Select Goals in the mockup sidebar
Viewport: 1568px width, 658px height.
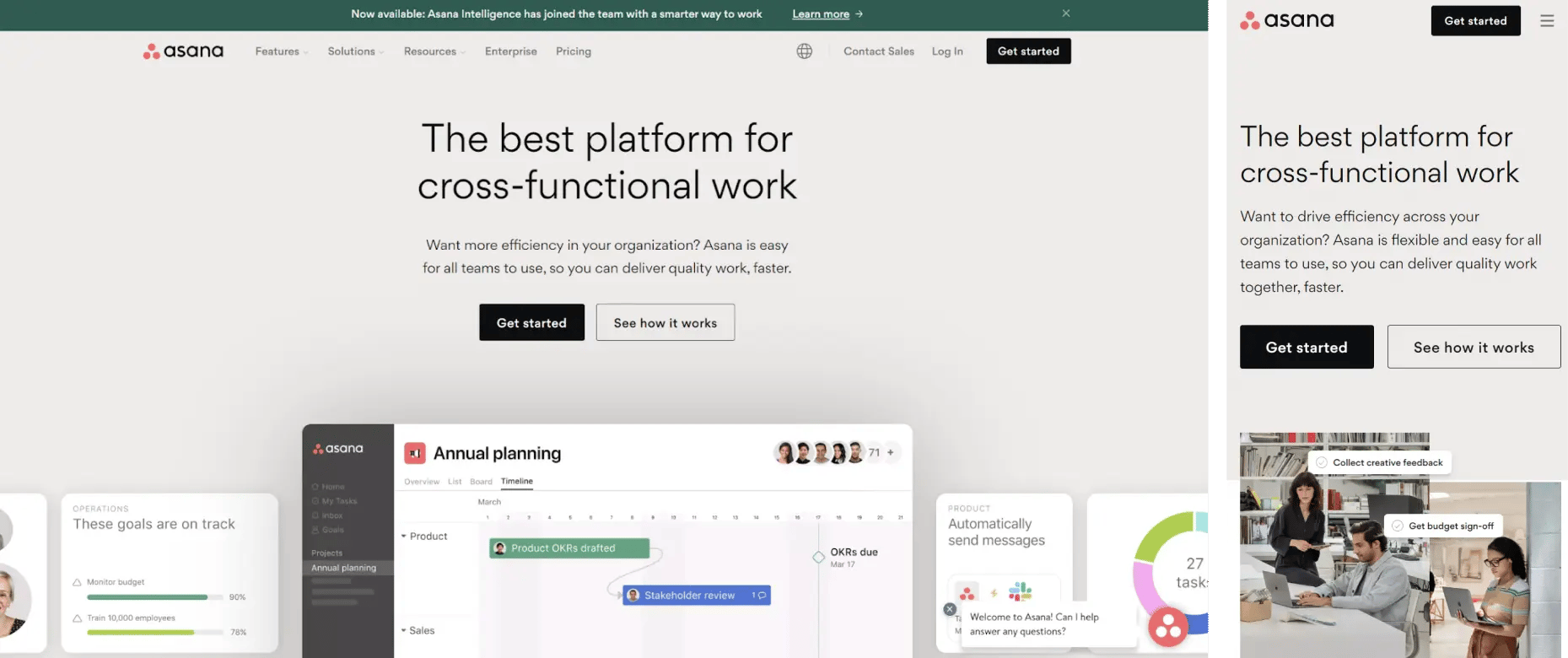[x=327, y=530]
